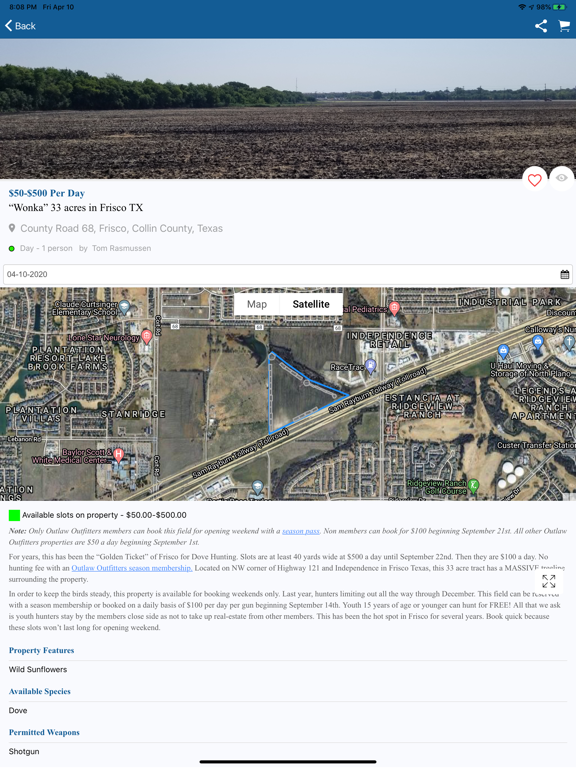
Task: Tap the U-Haul Moving & Storage marker
Action: (503, 350)
